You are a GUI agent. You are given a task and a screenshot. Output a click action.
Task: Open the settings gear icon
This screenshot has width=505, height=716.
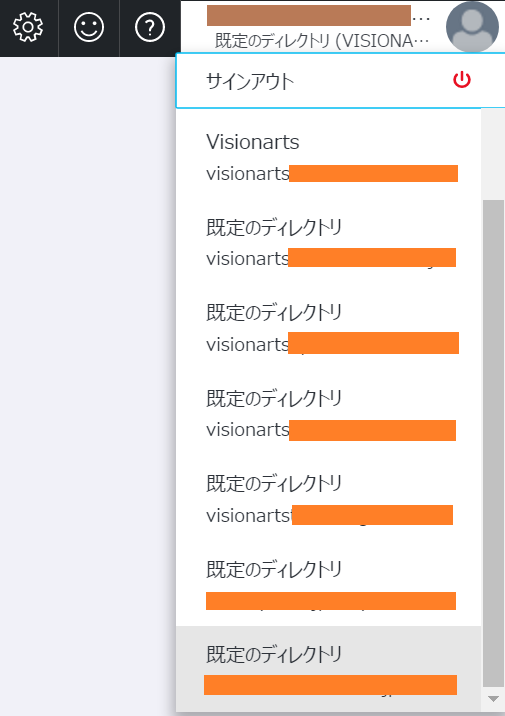pos(28,27)
